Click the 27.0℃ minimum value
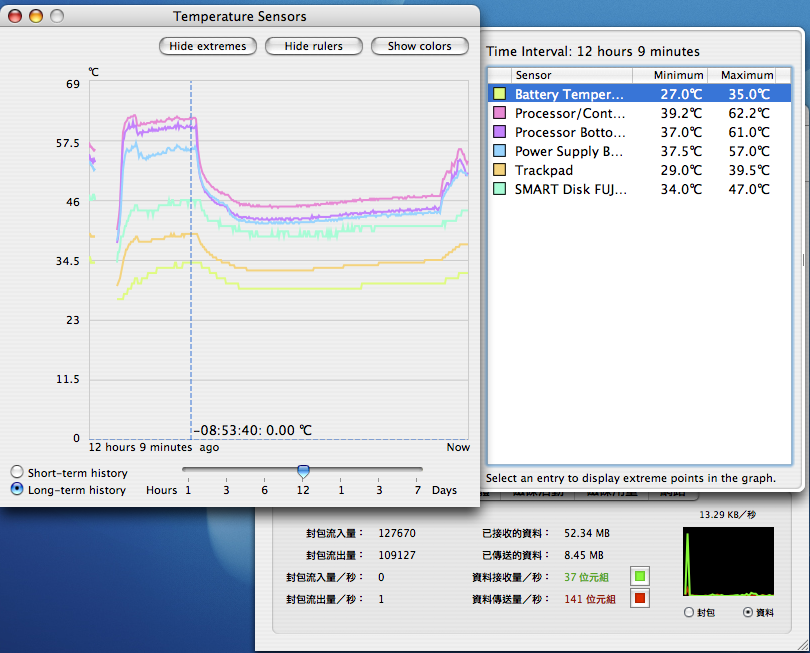The width and height of the screenshot is (810, 653). pyautogui.click(x=681, y=94)
